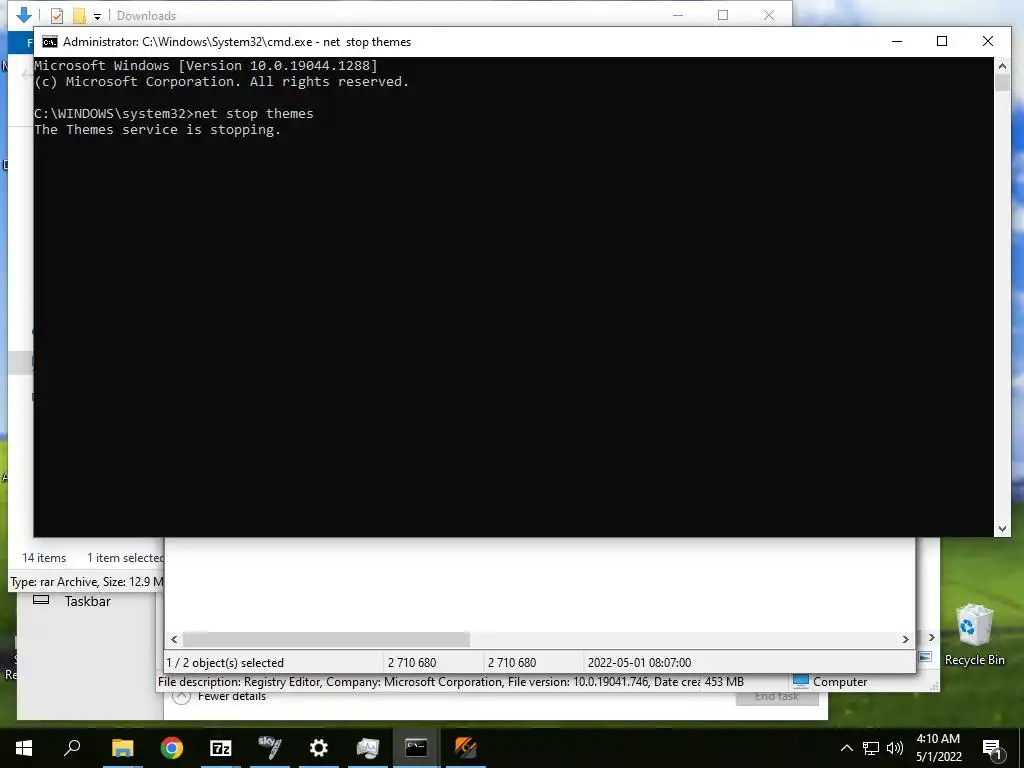This screenshot has height=768, width=1024.
Task: Minimize the Downloads Explorer window
Action: click(678, 14)
